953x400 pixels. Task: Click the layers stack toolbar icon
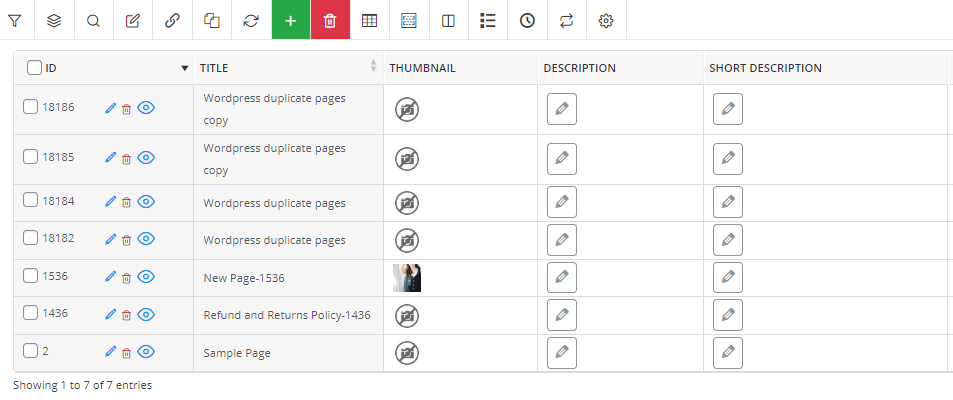click(54, 20)
